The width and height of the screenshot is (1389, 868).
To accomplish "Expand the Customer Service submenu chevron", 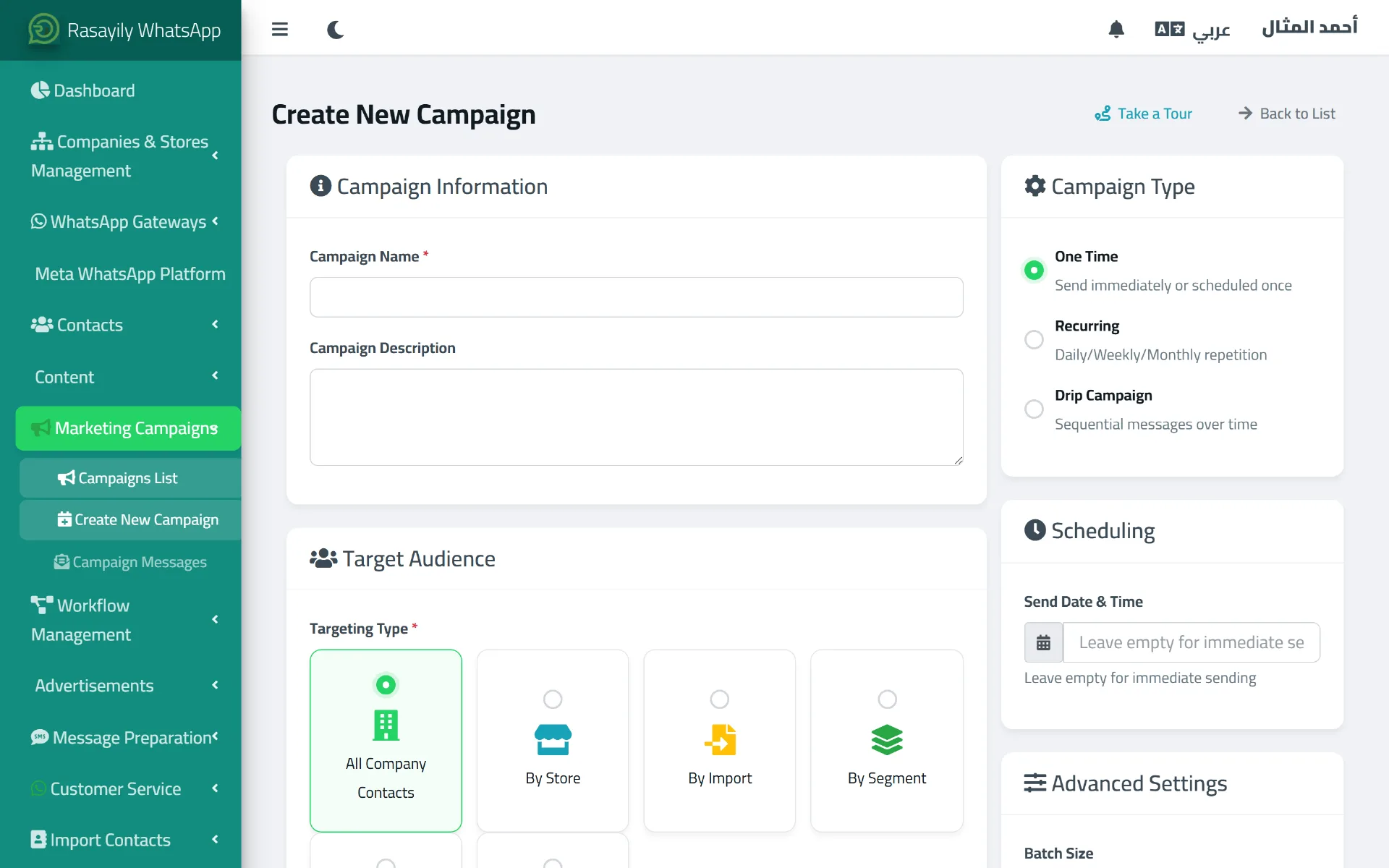I will pos(215,788).
